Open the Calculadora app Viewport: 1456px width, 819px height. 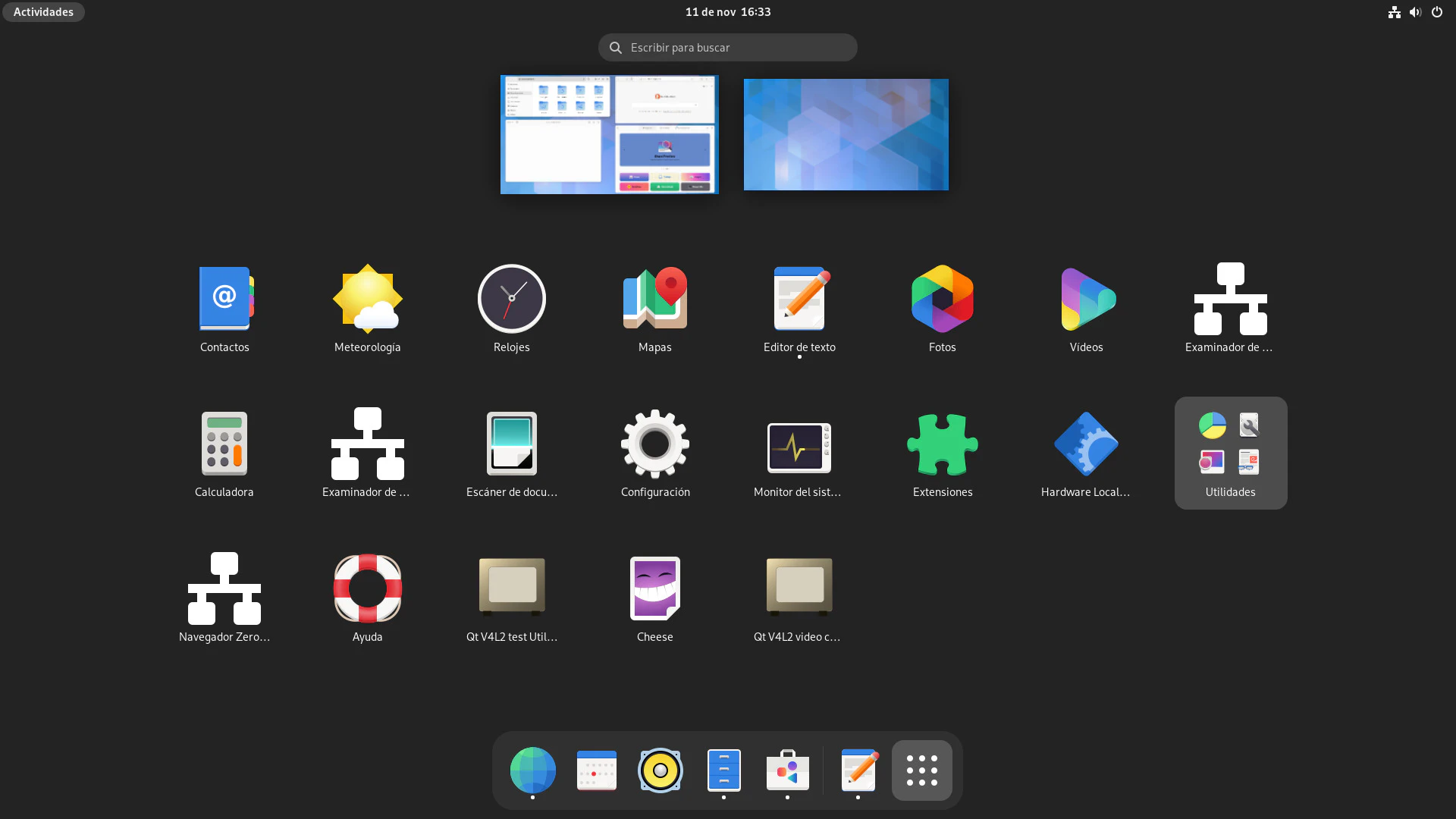coord(224,444)
